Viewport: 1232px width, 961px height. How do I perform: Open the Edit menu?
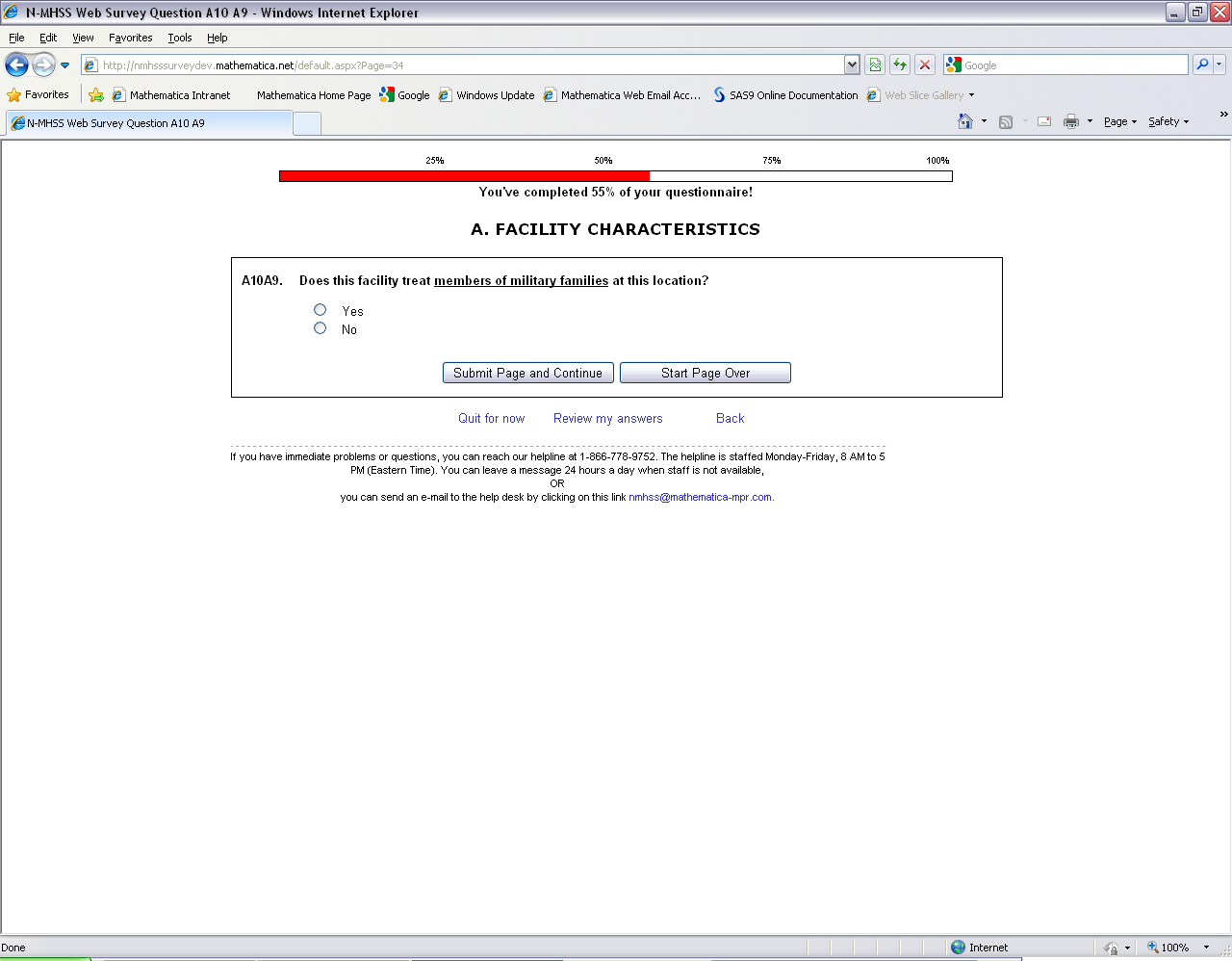(x=48, y=38)
